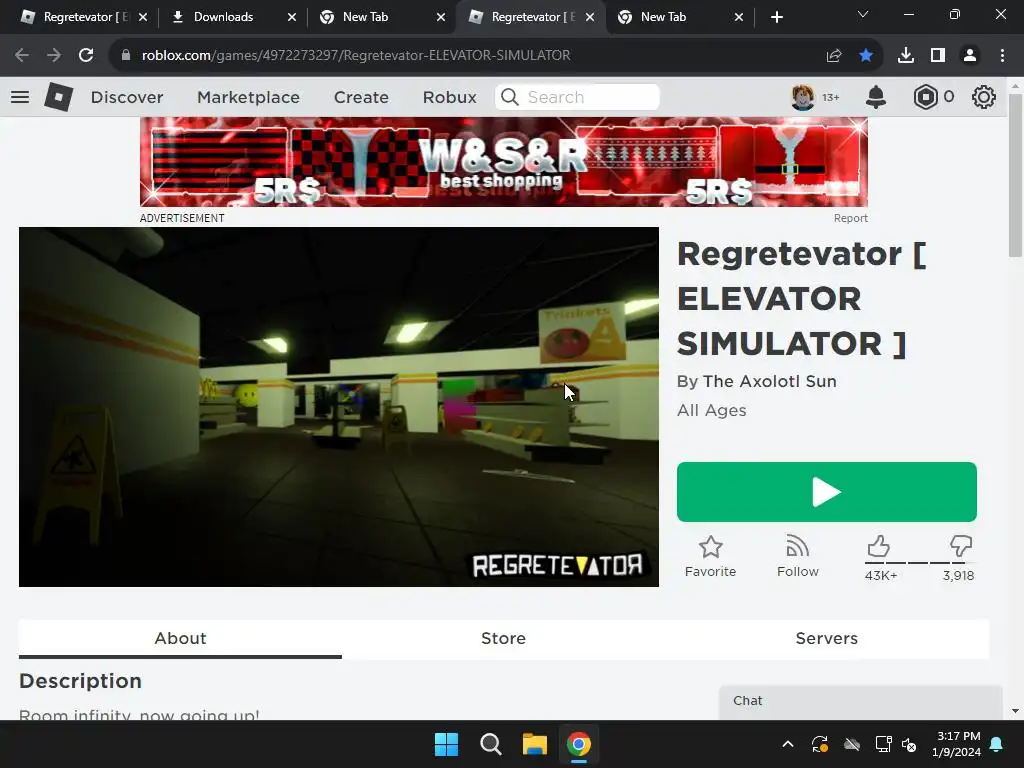
Task: Click the like/dislike ratio bar
Action: [x=918, y=562]
